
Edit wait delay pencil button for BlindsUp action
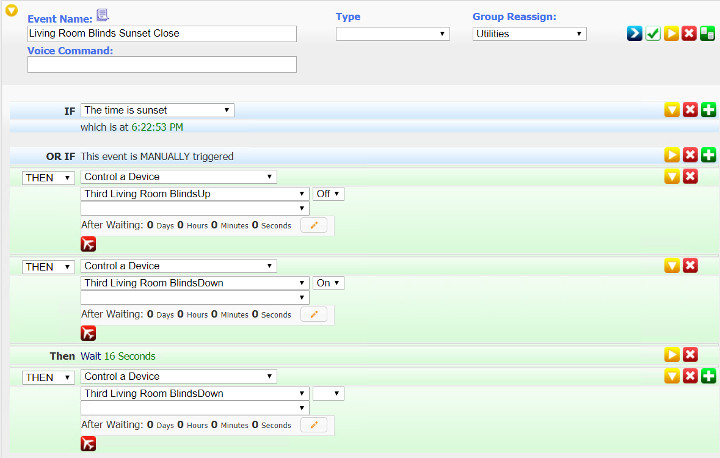click(x=314, y=226)
